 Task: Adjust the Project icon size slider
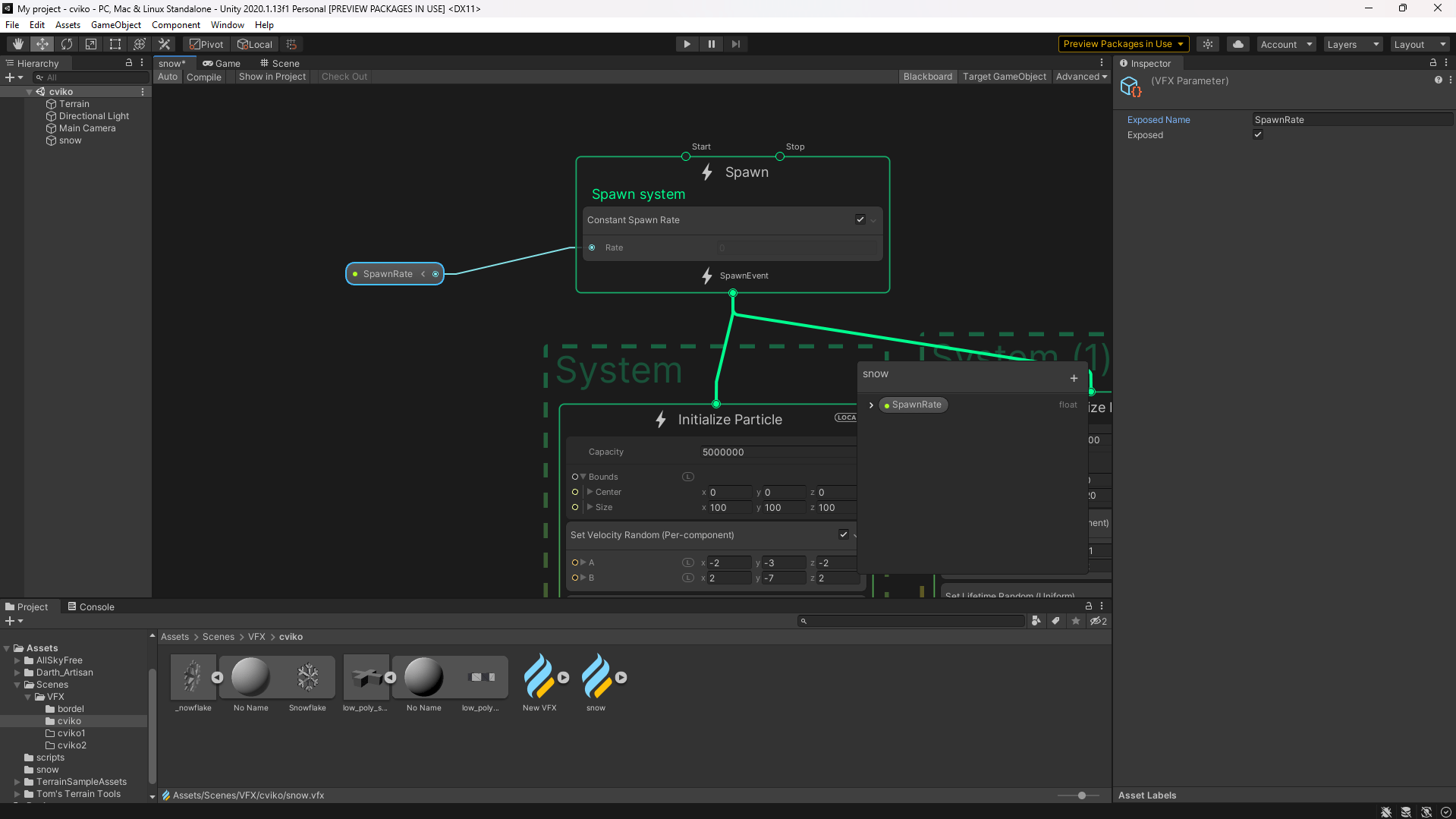[x=1082, y=795]
